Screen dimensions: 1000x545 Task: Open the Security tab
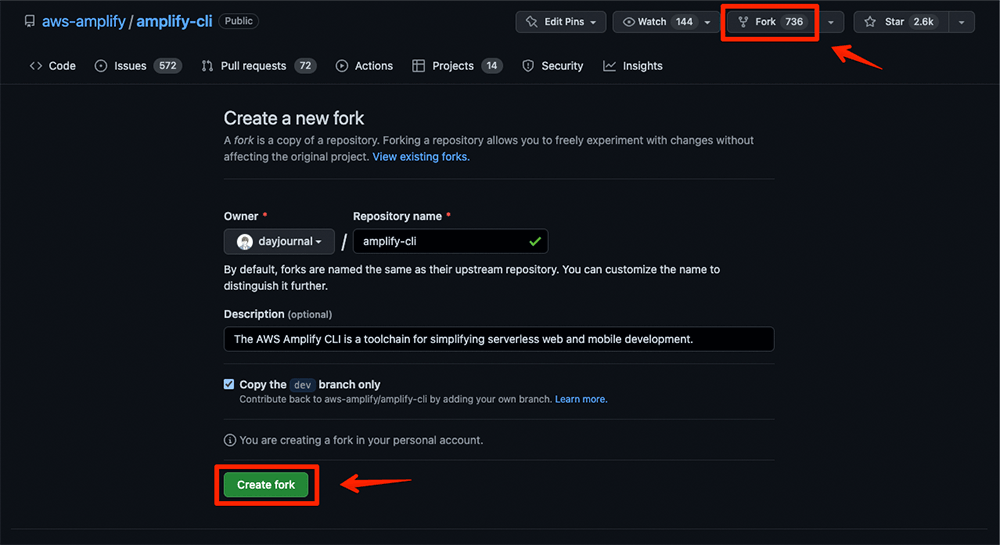click(x=552, y=66)
